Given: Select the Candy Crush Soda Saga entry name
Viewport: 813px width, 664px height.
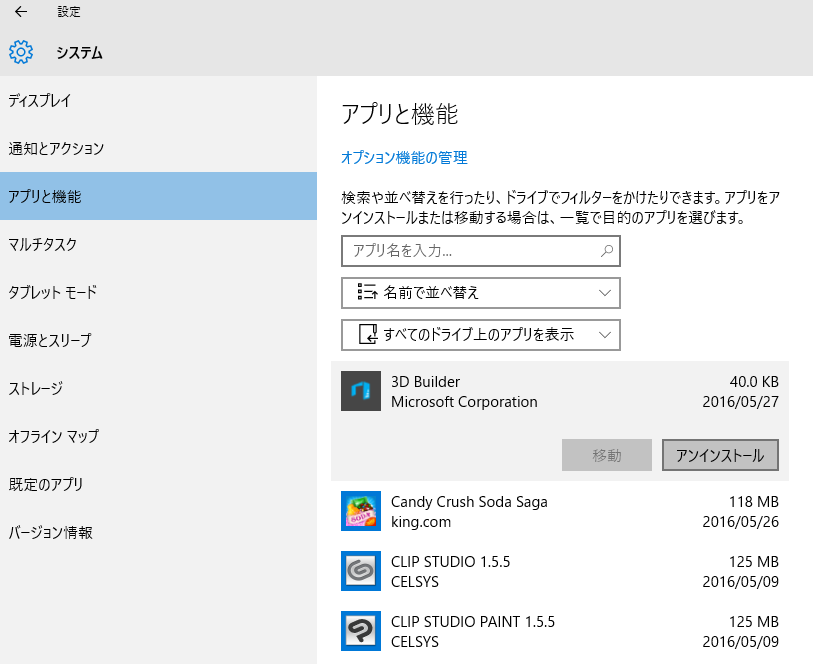Looking at the screenshot, I should click(469, 502).
